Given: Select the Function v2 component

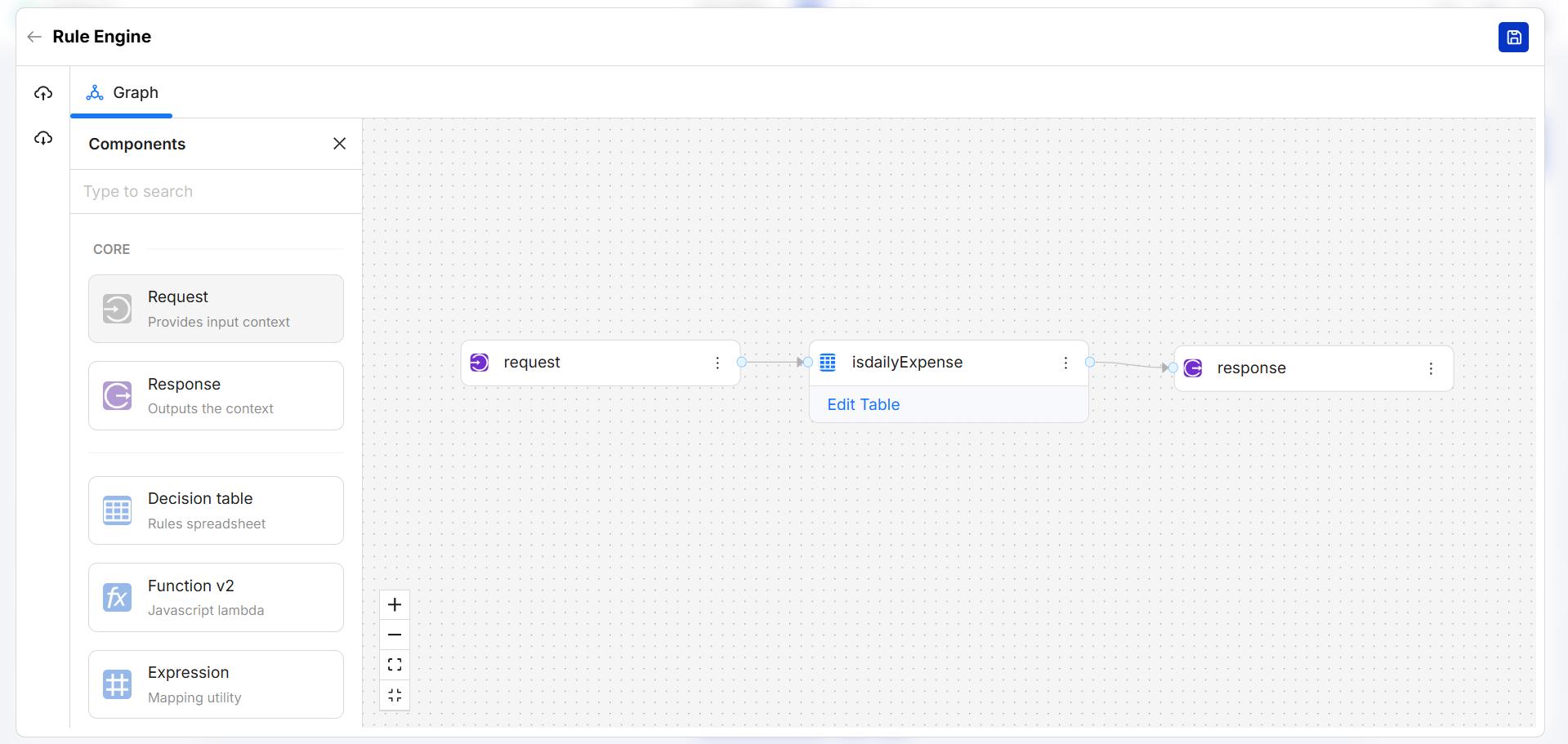Looking at the screenshot, I should (x=216, y=597).
